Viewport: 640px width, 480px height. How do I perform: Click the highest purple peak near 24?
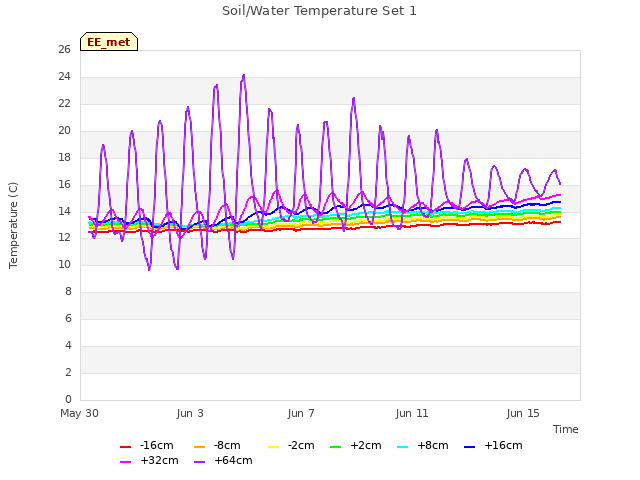(x=244, y=76)
